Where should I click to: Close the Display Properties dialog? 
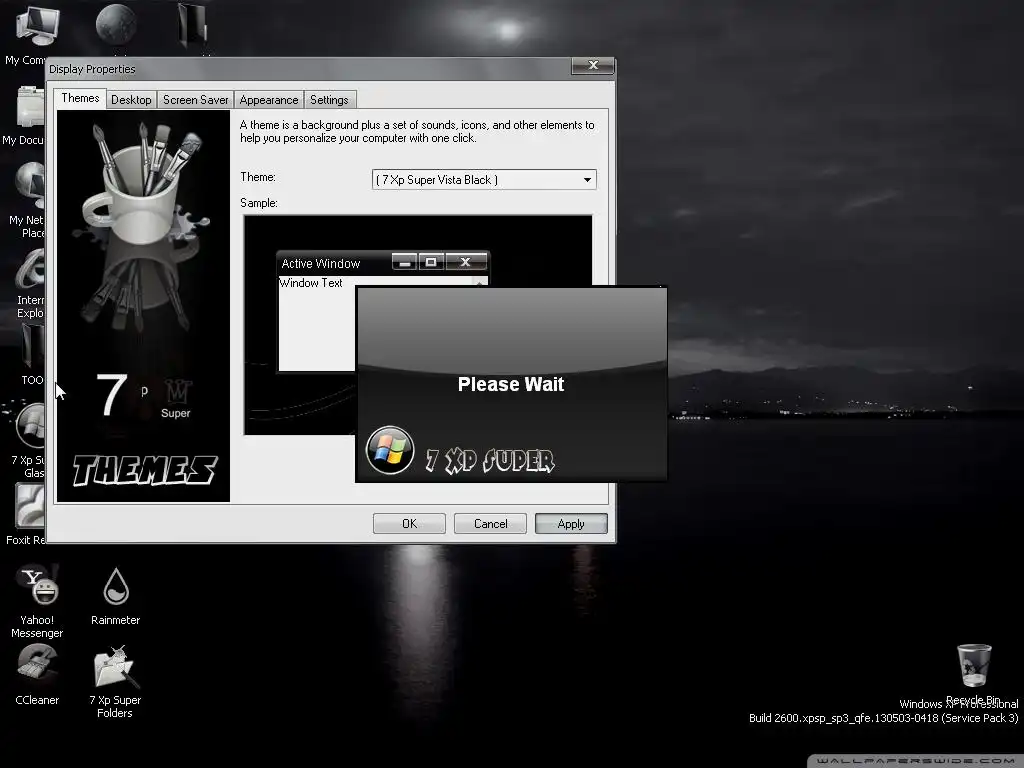[x=593, y=65]
